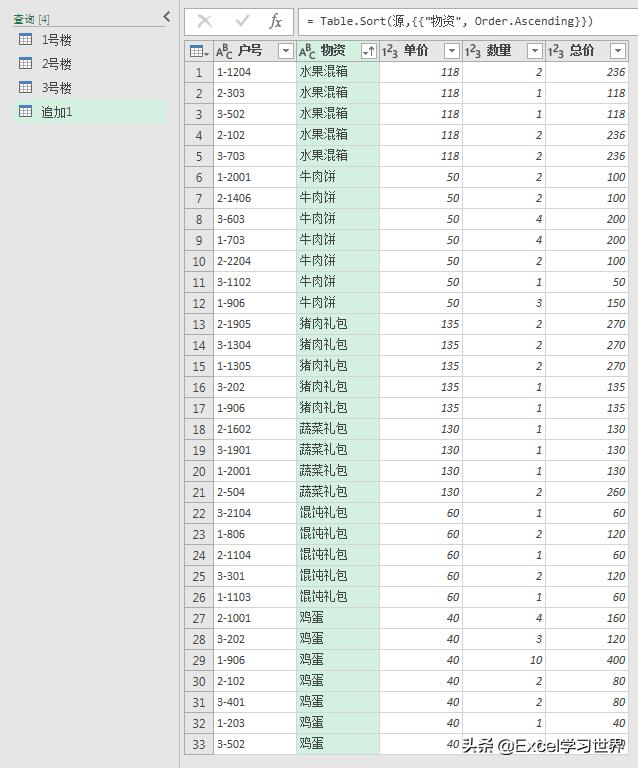Select the 蔬菜礼包 cell in row 18
Viewport: 638px width, 768px height.
pos(338,429)
